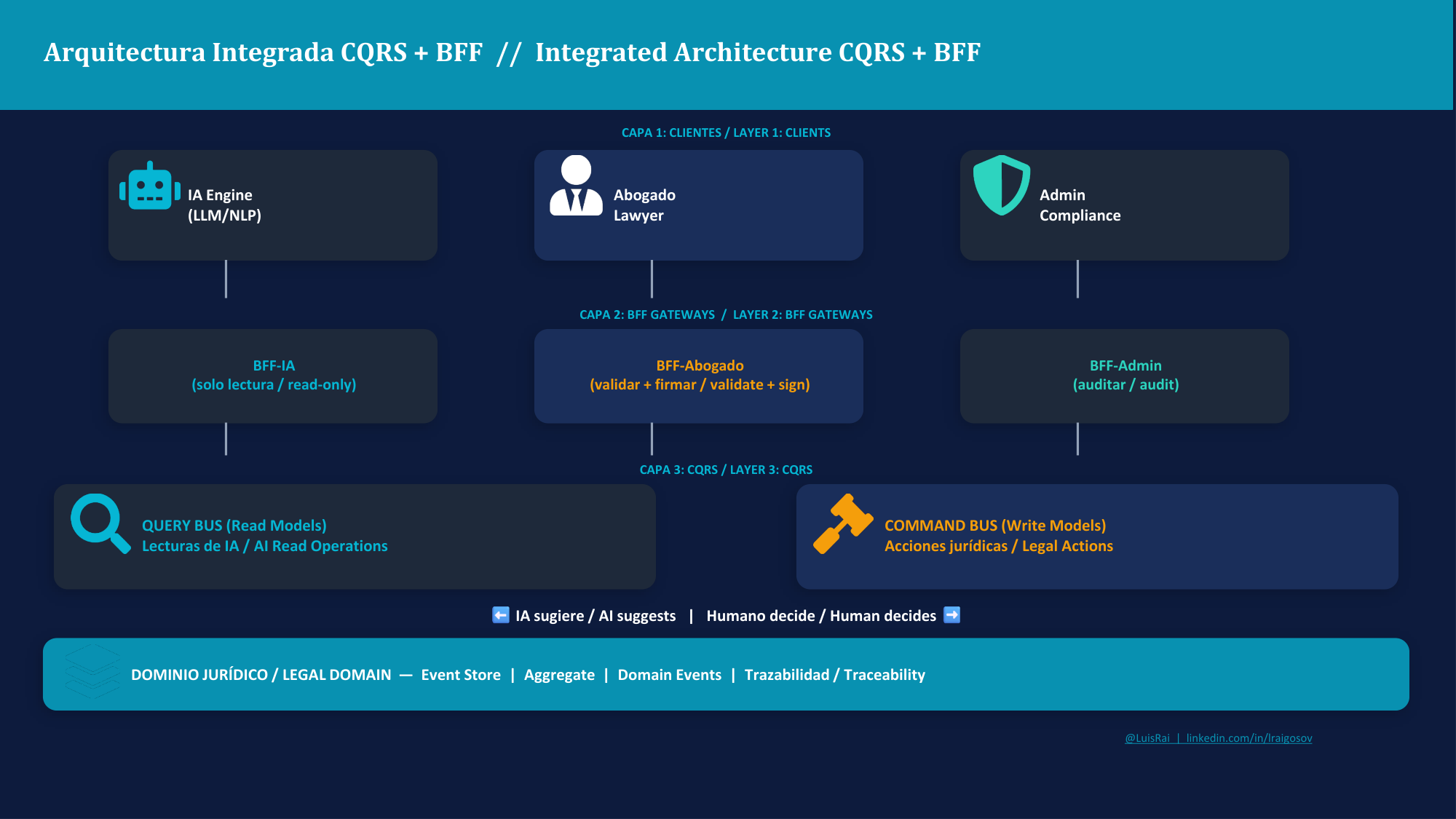
Task: Click Trazabilidad / Traceability text
Action: coord(835,675)
